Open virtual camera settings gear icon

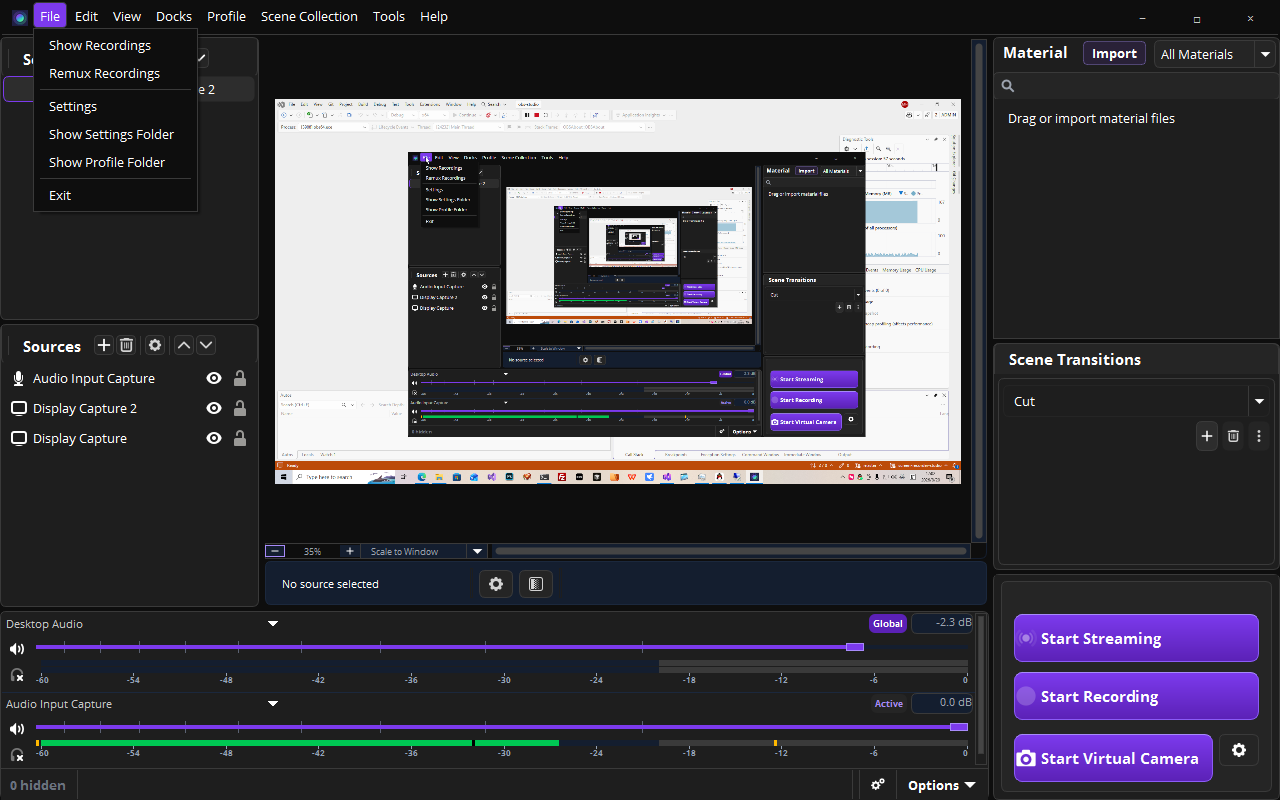tap(1239, 750)
